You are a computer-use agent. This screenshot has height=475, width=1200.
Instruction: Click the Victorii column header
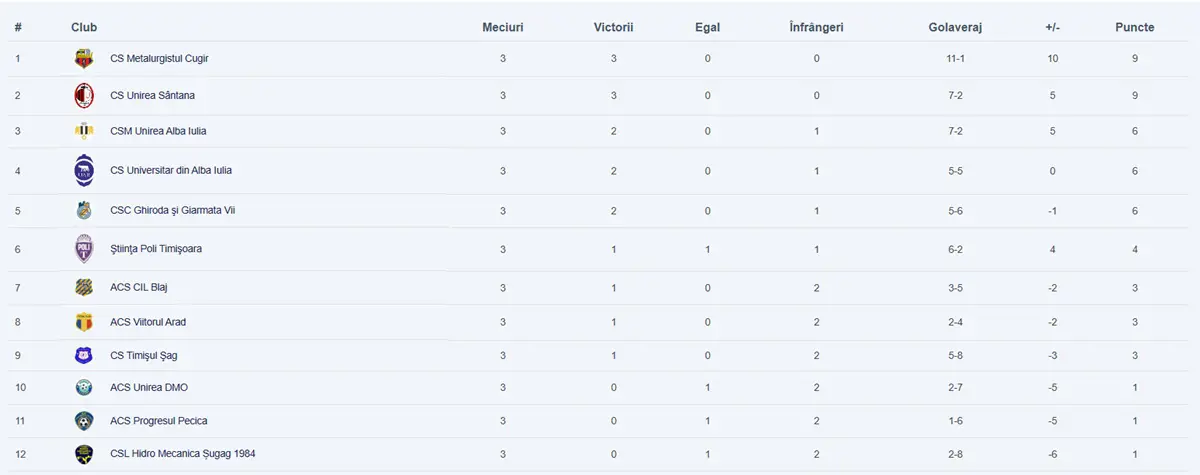coord(614,27)
